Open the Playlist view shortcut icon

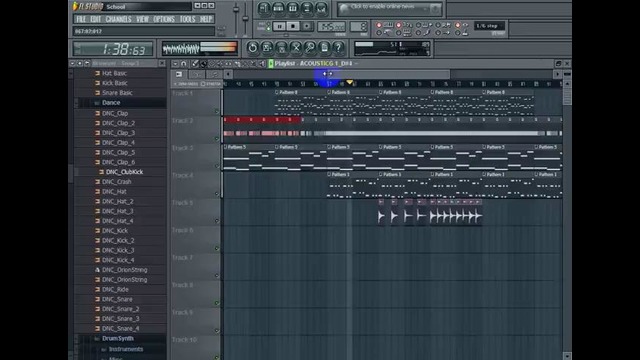264,8
